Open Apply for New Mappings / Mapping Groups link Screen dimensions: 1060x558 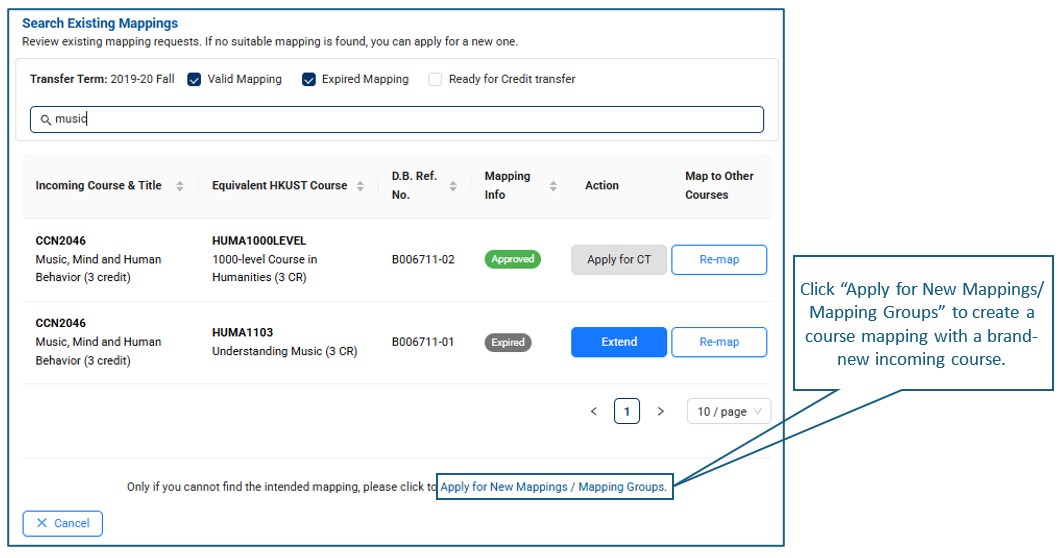tap(553, 487)
